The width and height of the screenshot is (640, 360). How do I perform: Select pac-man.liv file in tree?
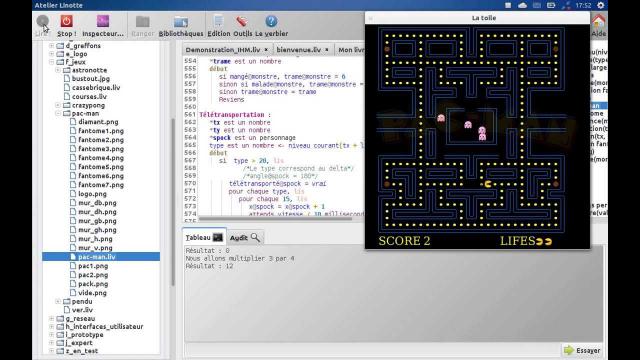[x=97, y=257]
